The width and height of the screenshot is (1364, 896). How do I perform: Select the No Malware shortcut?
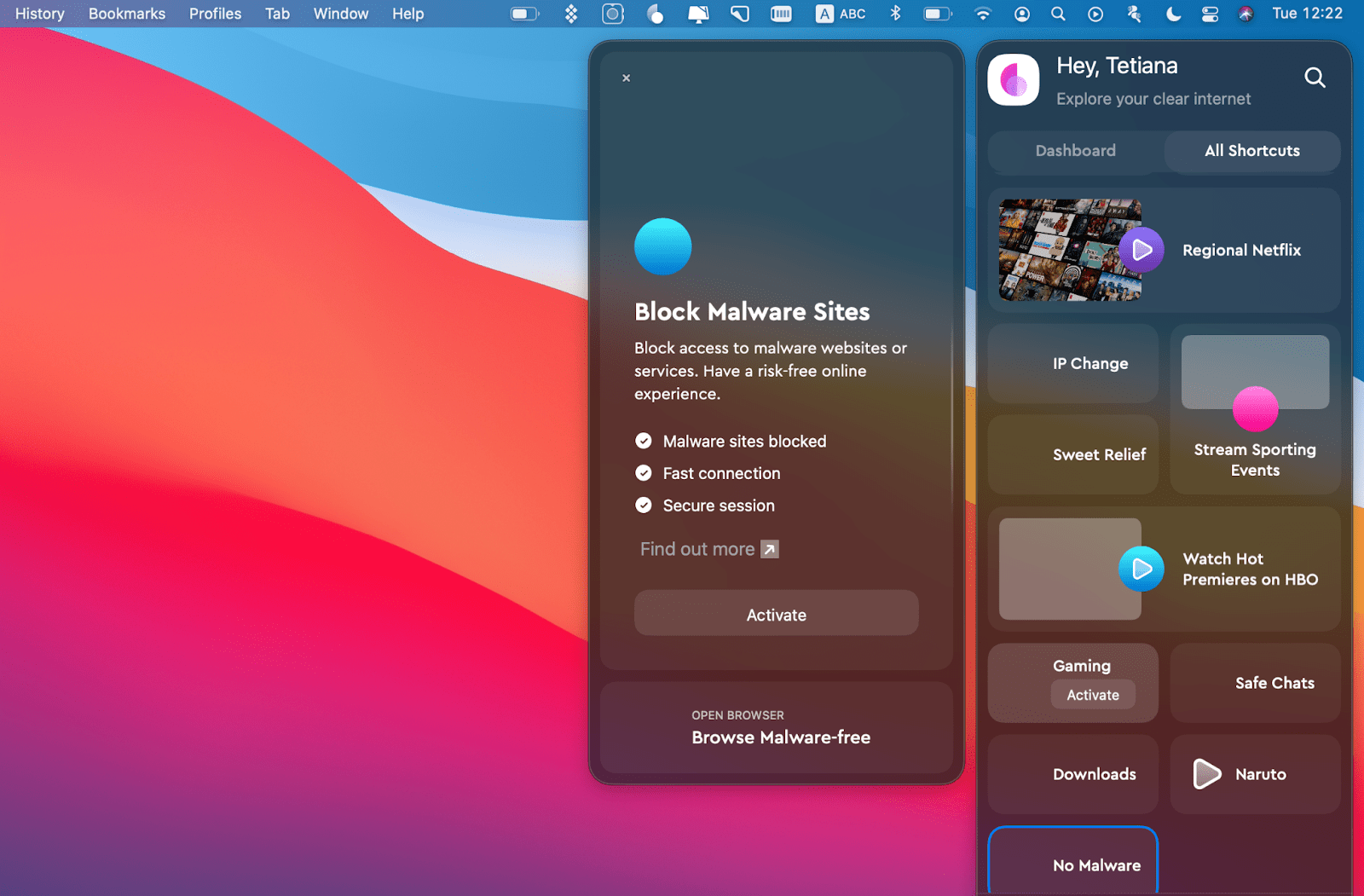(1073, 861)
